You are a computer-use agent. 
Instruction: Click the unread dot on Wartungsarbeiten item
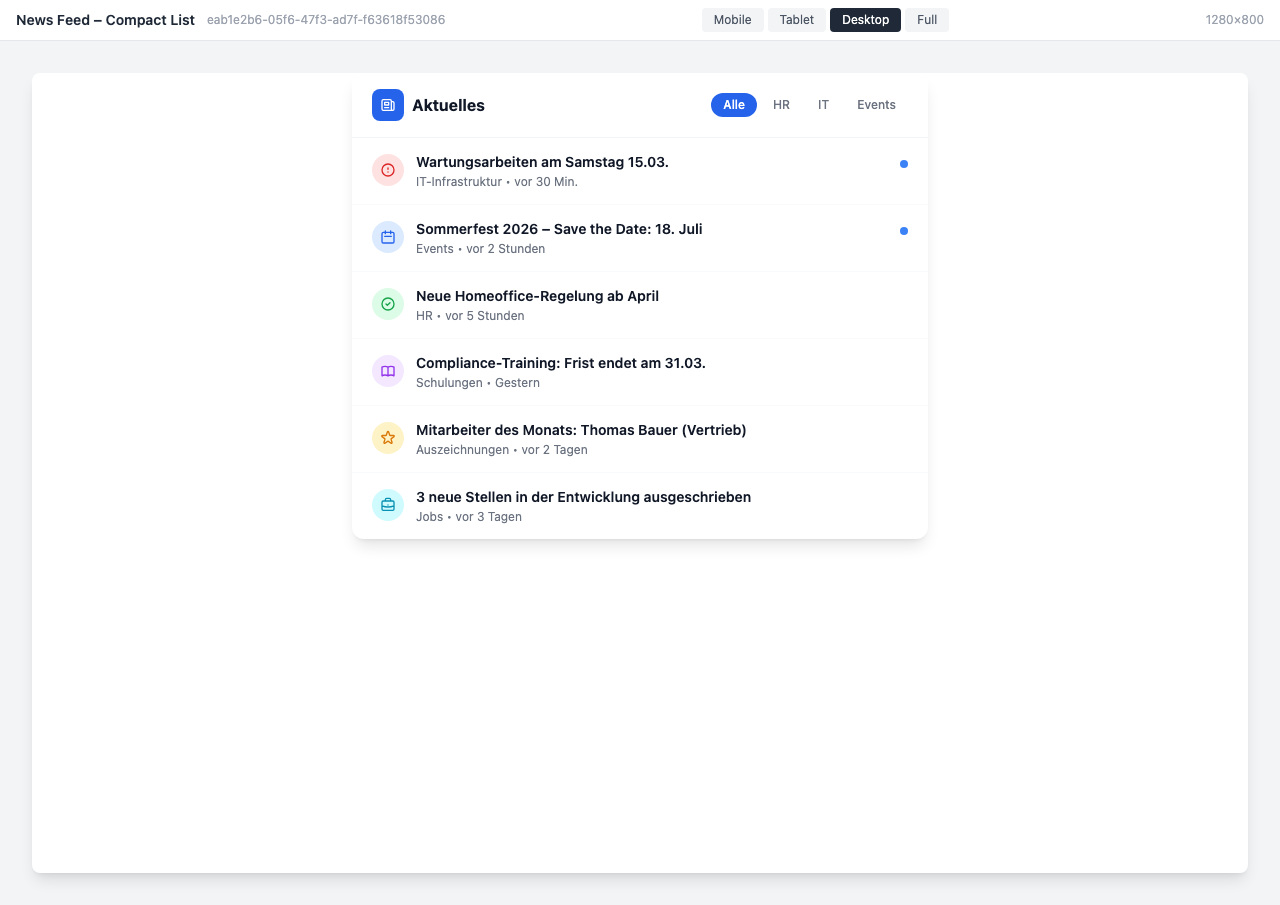[904, 163]
